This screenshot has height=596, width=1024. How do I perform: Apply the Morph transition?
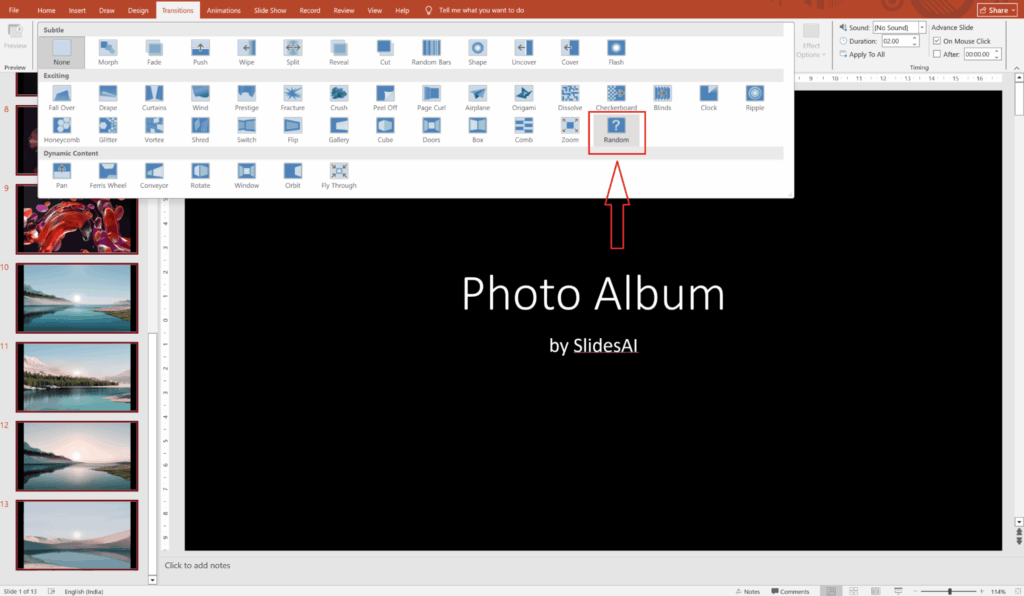(108, 52)
